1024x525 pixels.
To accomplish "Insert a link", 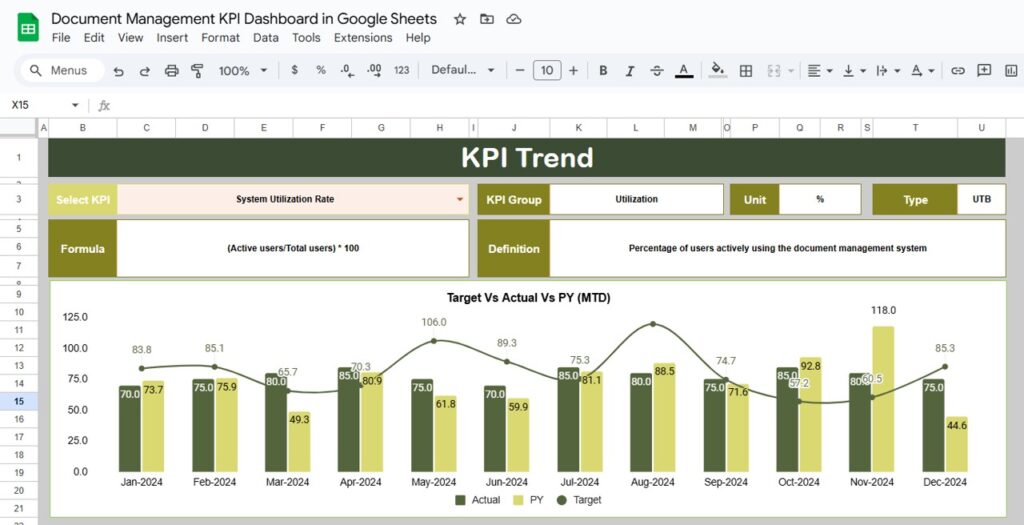I will click(x=957, y=71).
